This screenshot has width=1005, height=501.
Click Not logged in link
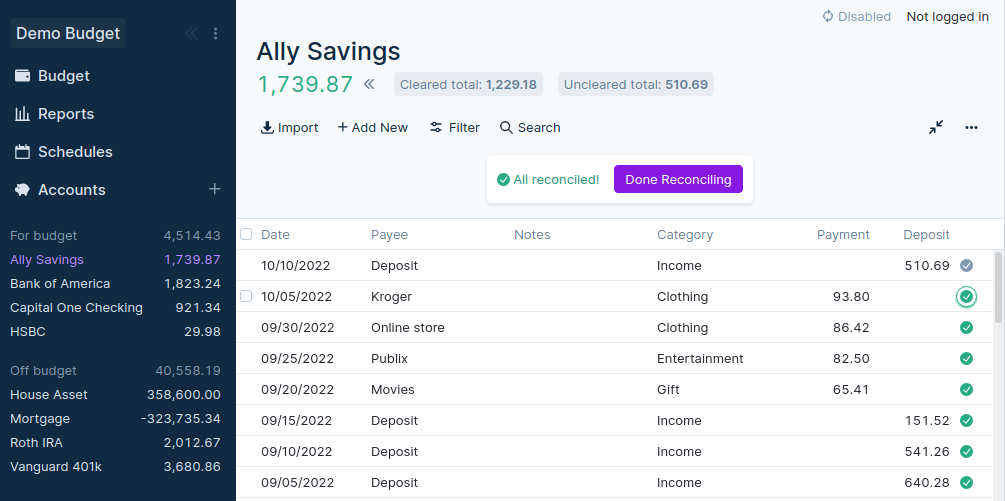947,16
